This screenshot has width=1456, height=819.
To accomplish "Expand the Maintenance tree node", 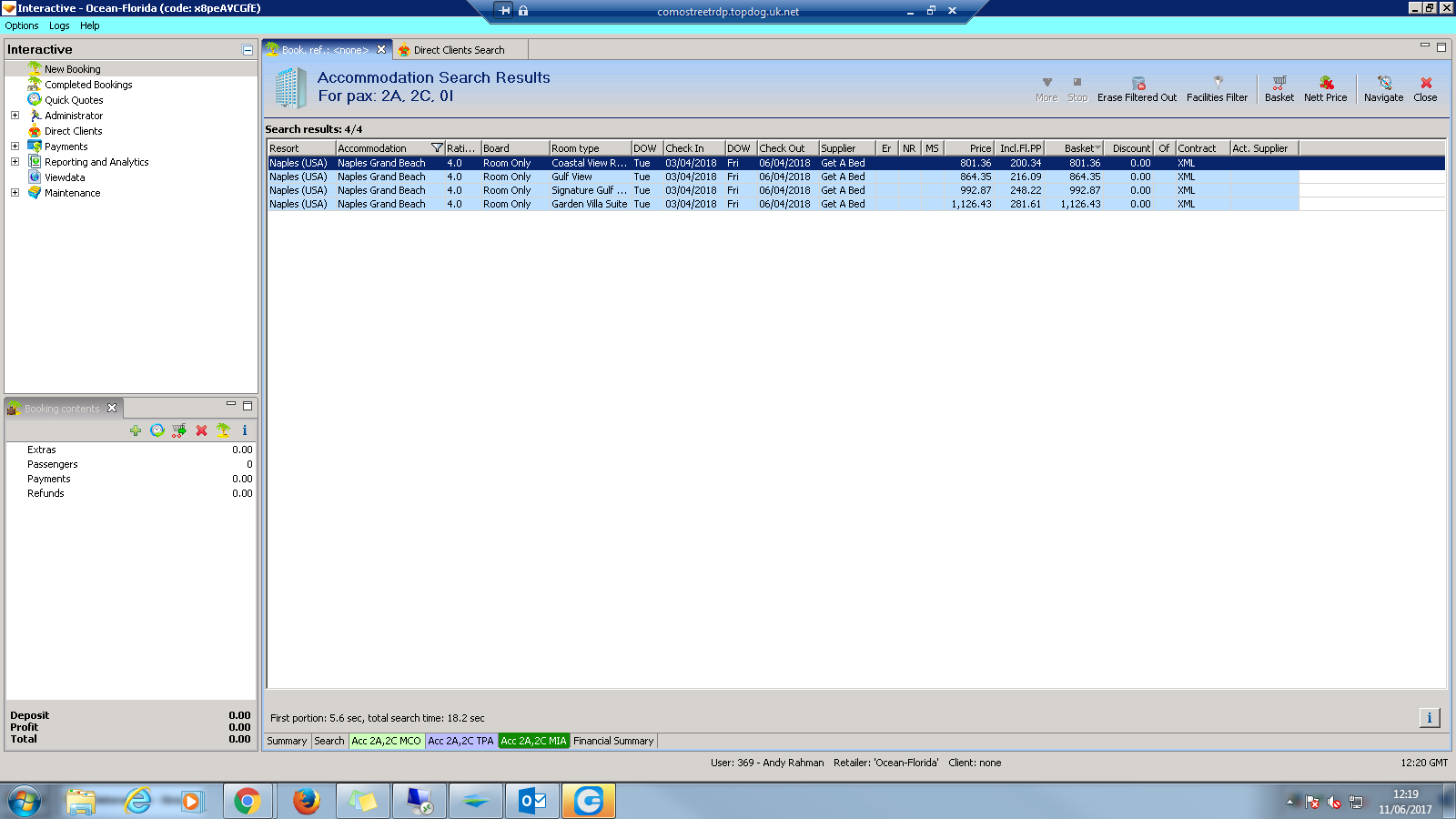I will (15, 193).
